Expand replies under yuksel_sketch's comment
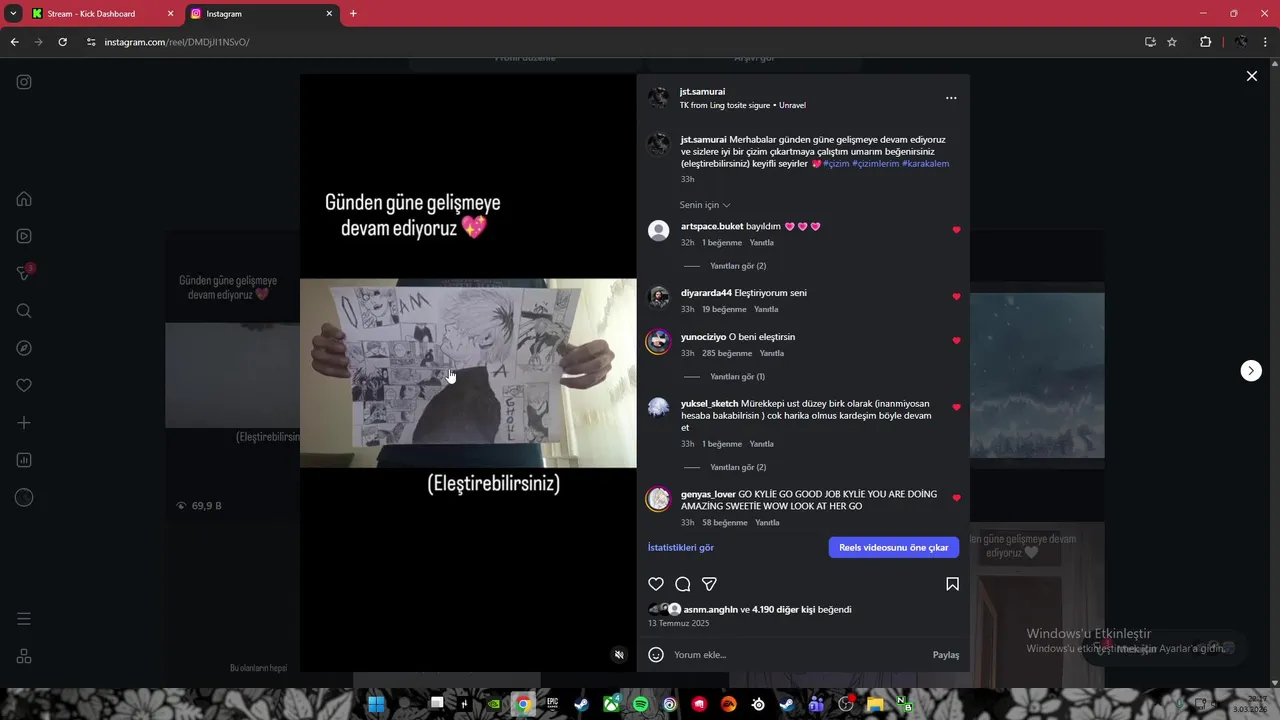This screenshot has height=720, width=1280. coord(738,467)
